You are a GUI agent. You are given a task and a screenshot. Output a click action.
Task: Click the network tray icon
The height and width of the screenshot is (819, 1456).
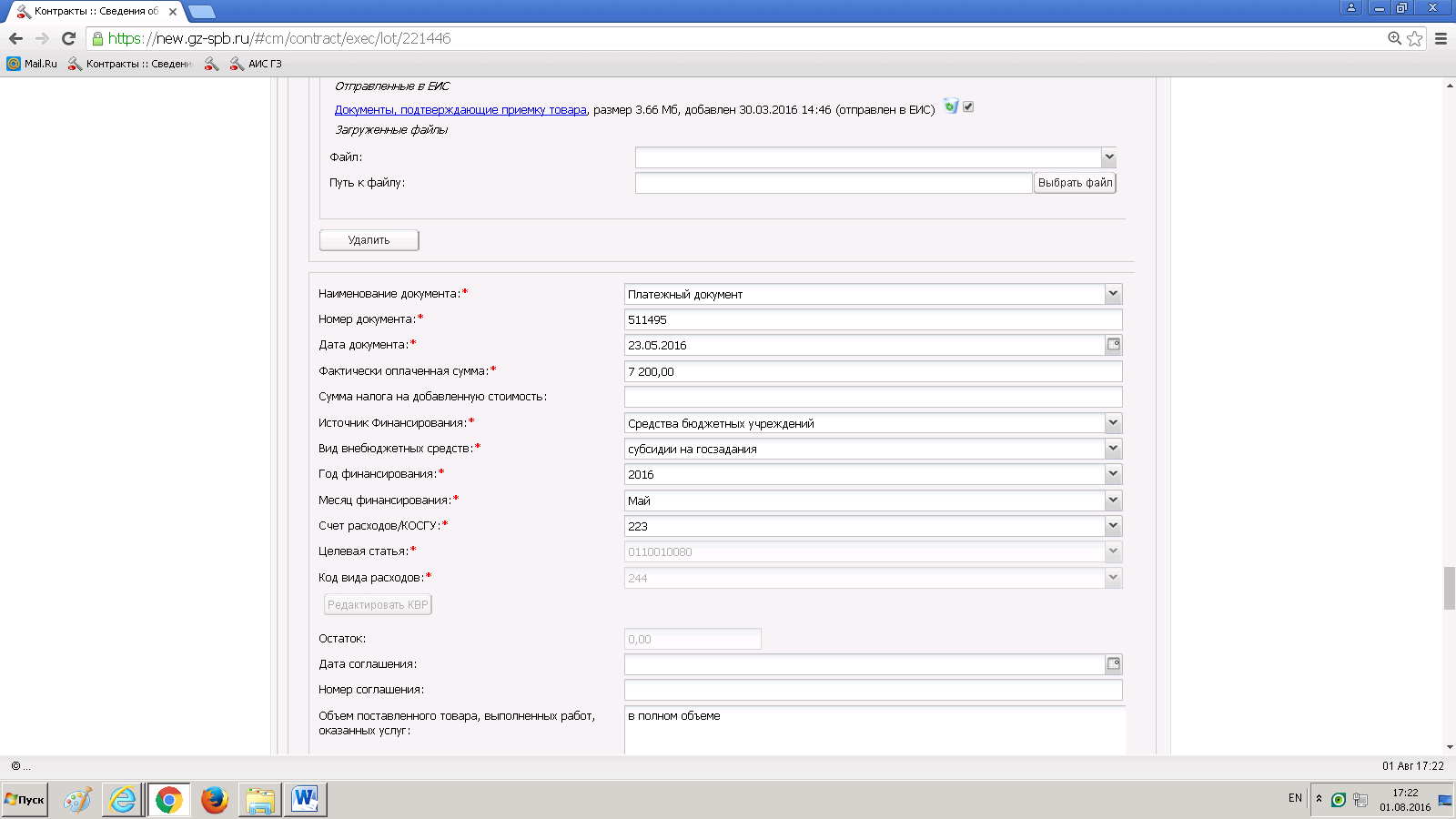coord(1360,800)
